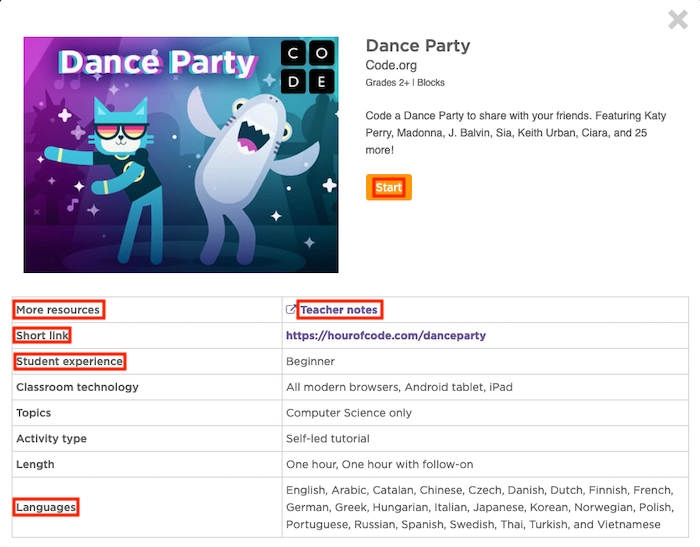
Task: Click the 'Computer Science only' value
Action: pos(349,413)
